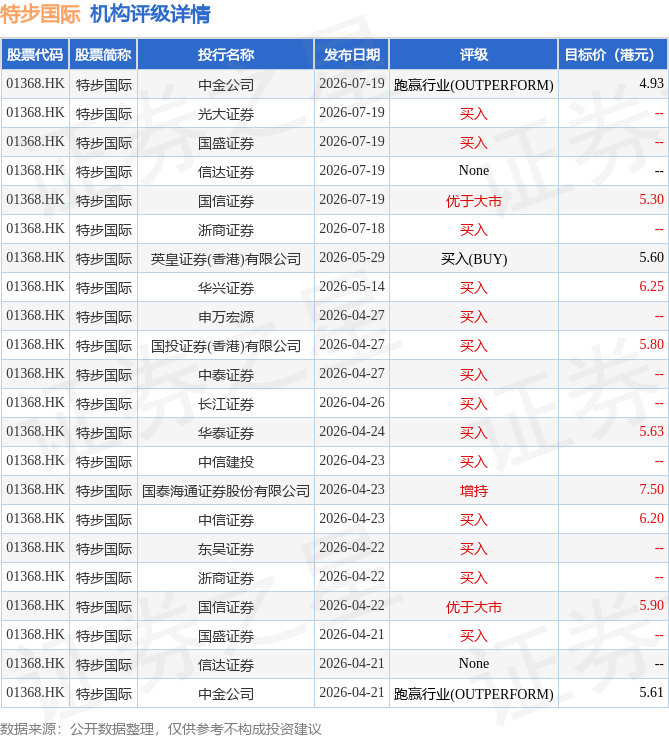669x738 pixels.
Task: Click 英皇证券(香港)有限公司 institution name
Action: (226, 258)
